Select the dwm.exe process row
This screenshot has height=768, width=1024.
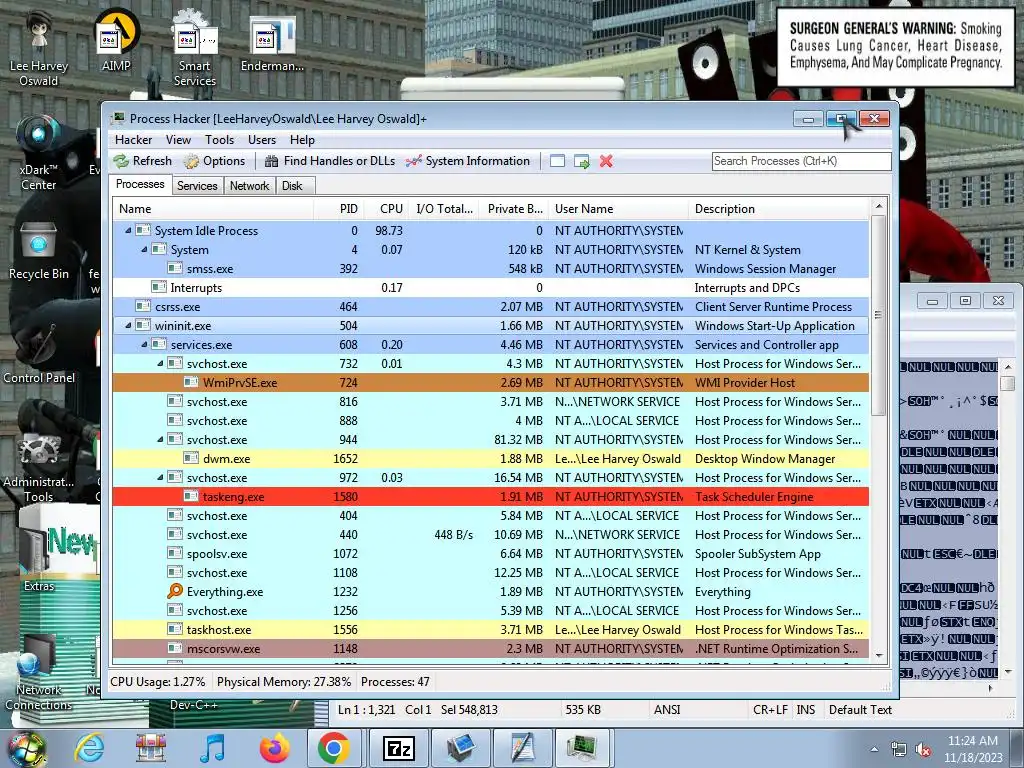pos(490,458)
